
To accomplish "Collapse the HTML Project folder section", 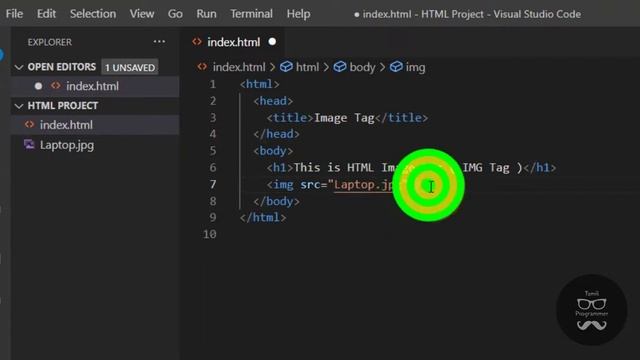I will [x=18, y=106].
